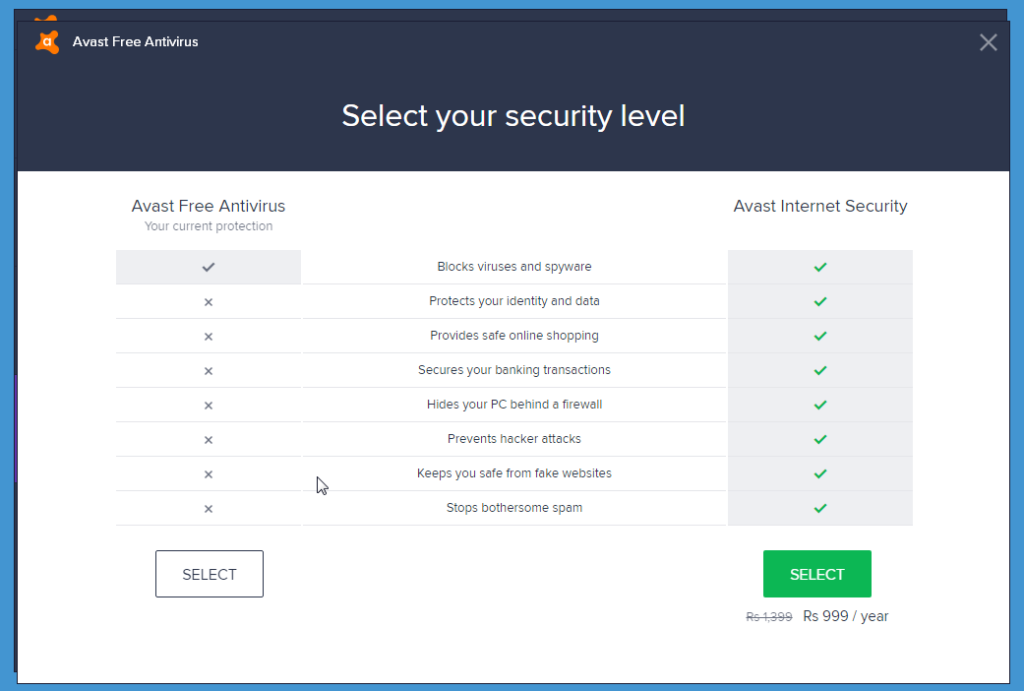
Task: Click green checkmark for Hides your PC behind firewall
Action: 820,405
